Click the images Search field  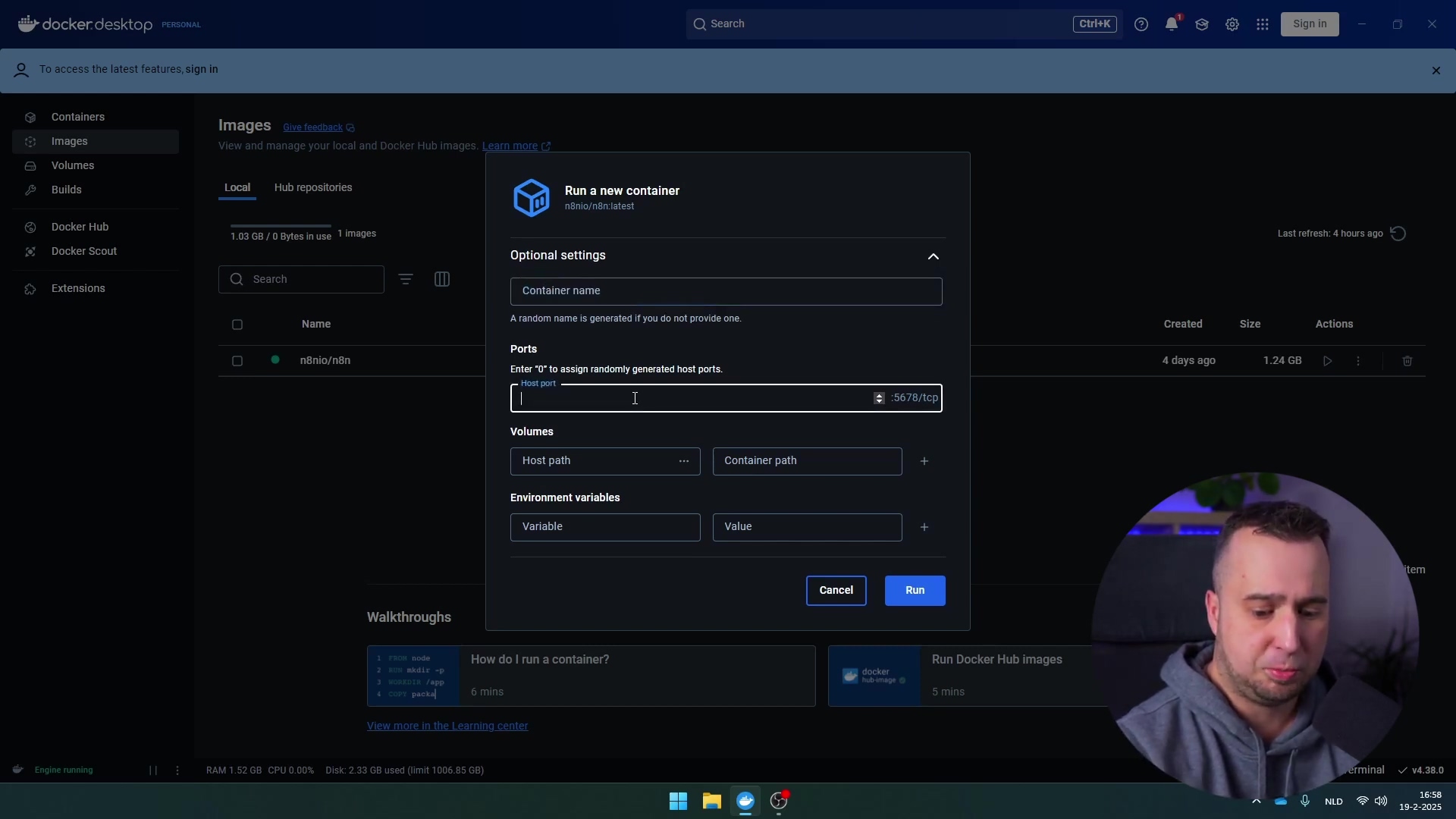[x=301, y=280]
